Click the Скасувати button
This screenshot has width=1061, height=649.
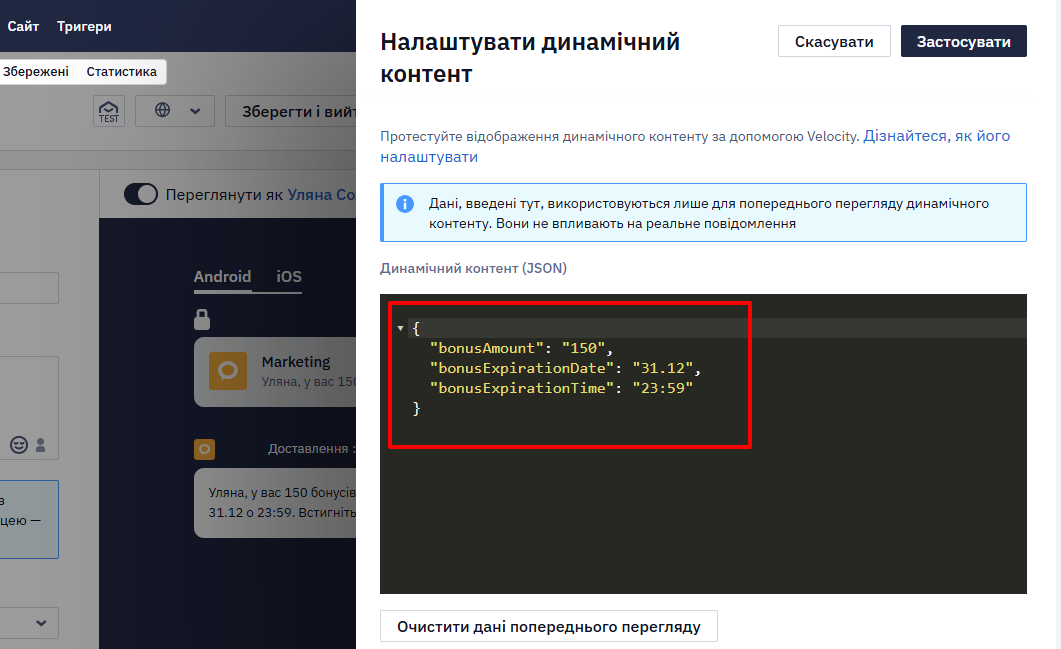pyautogui.click(x=834, y=41)
